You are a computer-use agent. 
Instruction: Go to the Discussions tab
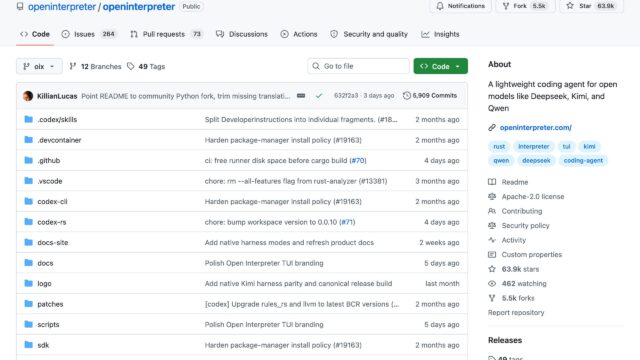pyautogui.click(x=242, y=34)
